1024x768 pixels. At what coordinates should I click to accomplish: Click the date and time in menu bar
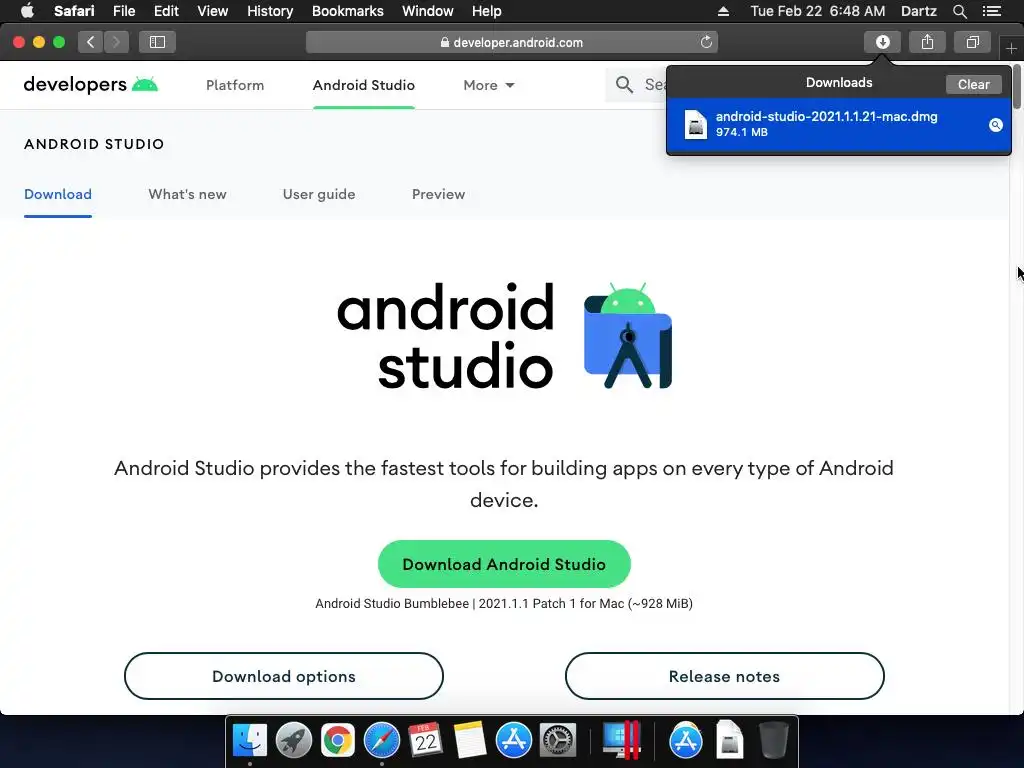818,11
